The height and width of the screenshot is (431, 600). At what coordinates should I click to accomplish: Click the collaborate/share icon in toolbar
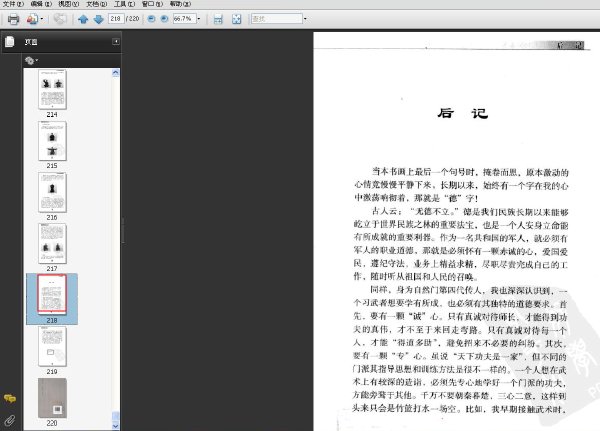click(x=32, y=19)
